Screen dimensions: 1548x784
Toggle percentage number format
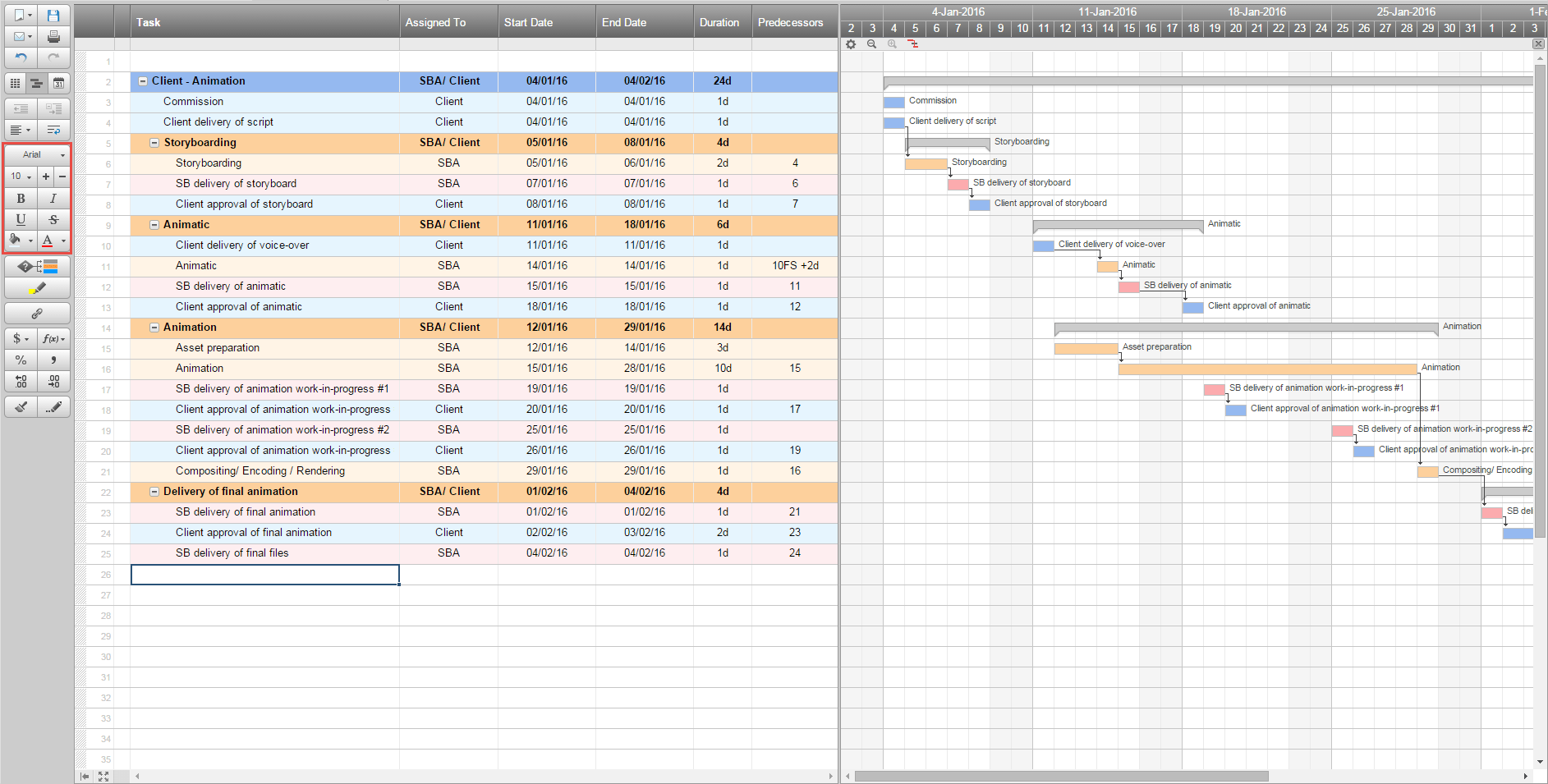coord(20,360)
